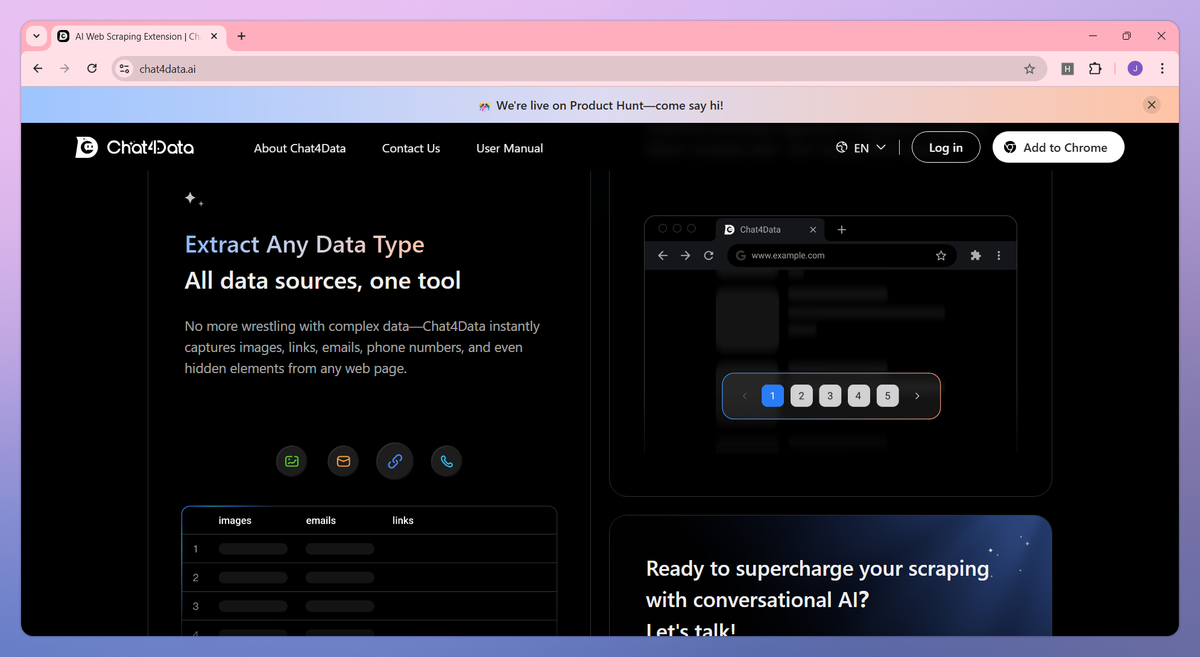Select pagination page 1
Screen dimensions: 1200x657
point(772,396)
